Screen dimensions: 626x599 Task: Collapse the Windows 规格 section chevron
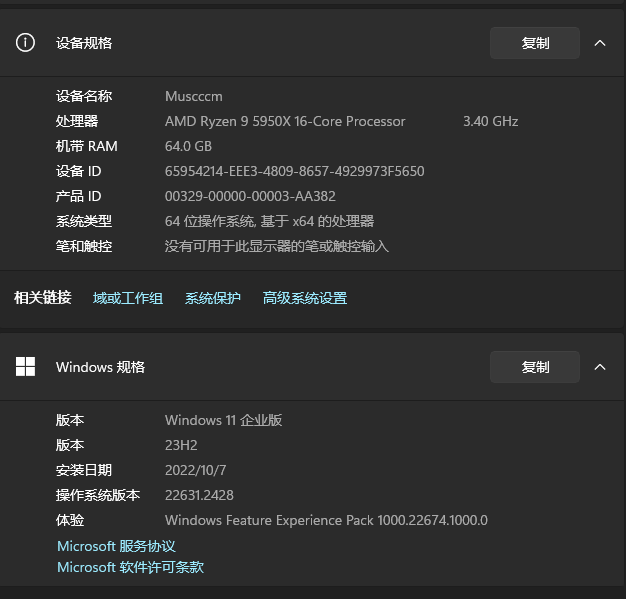(600, 367)
